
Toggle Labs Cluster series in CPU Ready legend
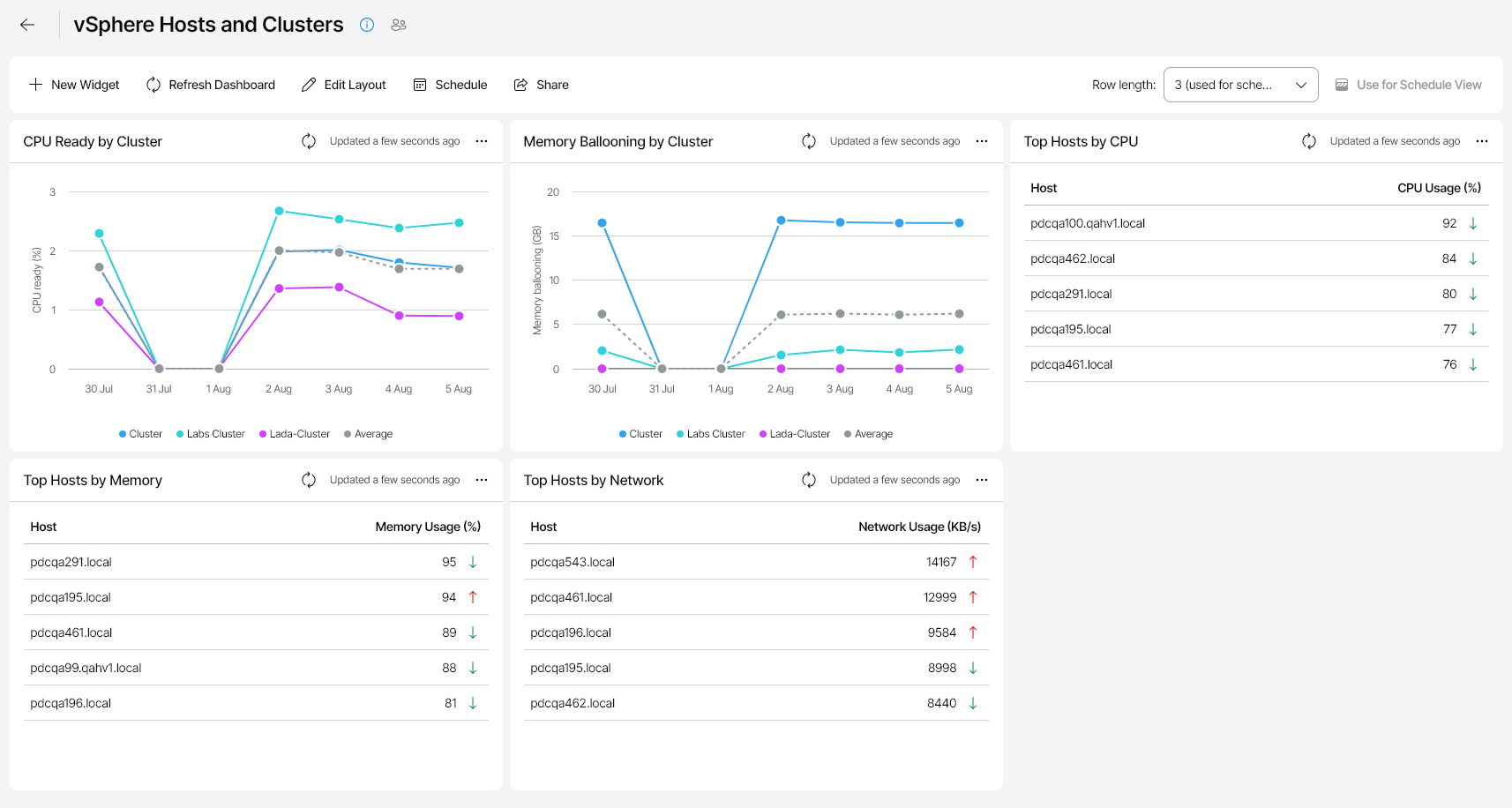(x=211, y=434)
